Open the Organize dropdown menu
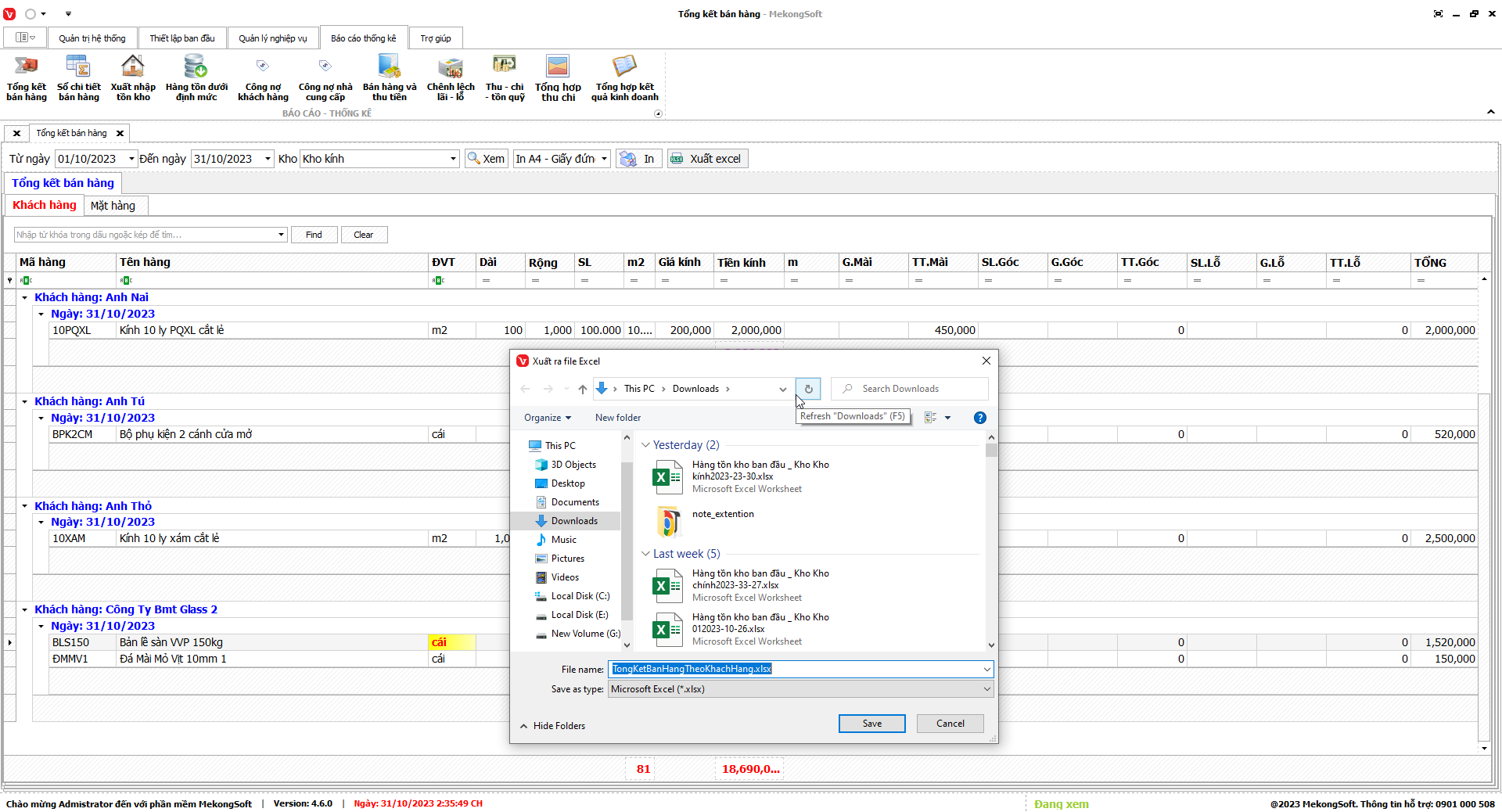1502x812 pixels. (547, 418)
